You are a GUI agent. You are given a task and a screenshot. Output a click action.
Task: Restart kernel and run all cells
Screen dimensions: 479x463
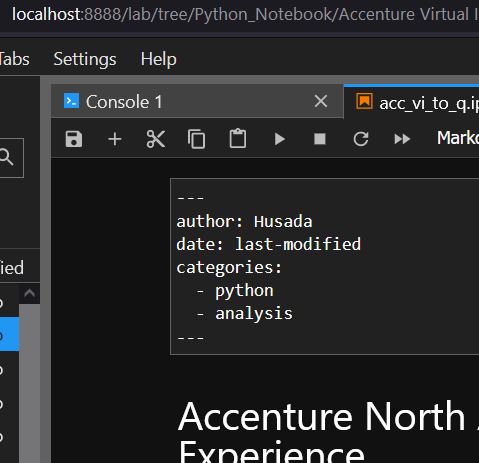point(402,139)
